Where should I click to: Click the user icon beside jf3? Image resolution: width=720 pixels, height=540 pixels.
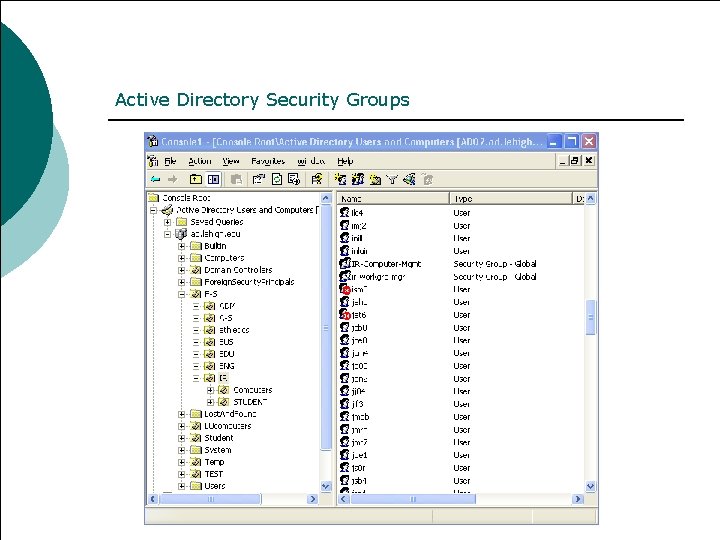pyautogui.click(x=344, y=404)
